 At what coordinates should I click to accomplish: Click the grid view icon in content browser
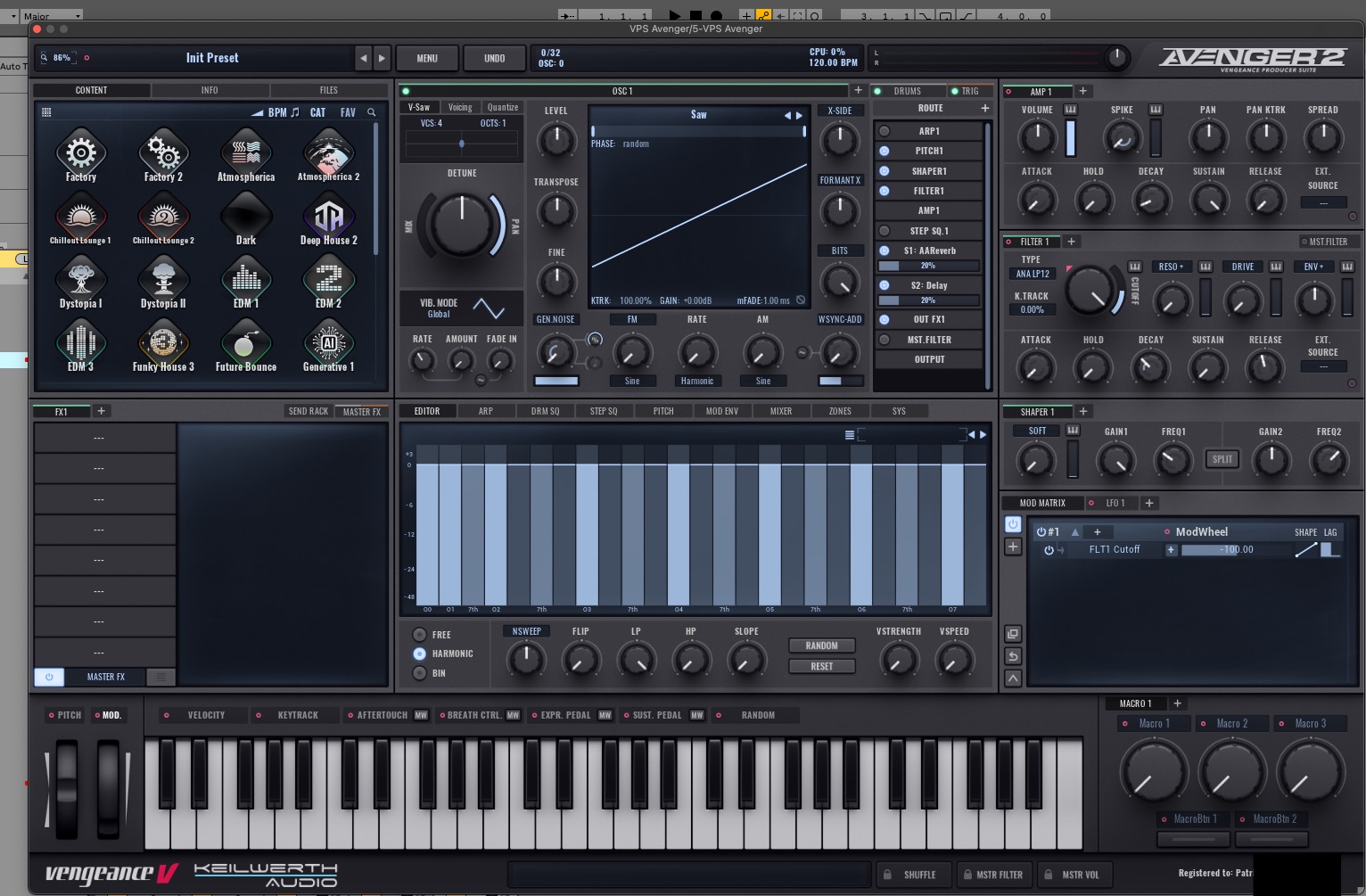point(46,112)
